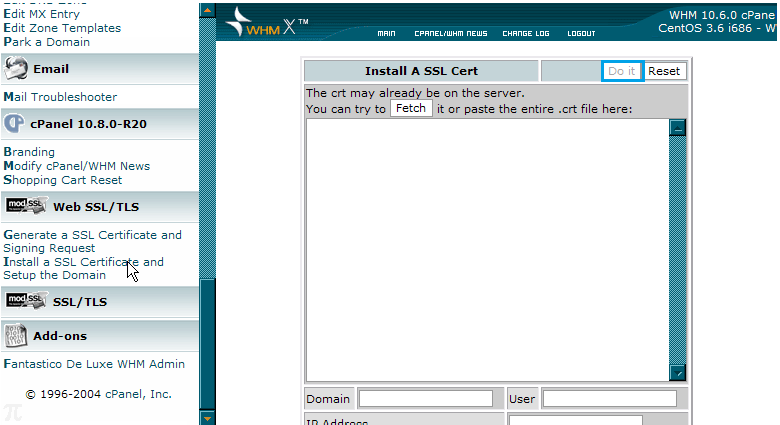Open Install a SSL Certificate and Setup the Domain
This screenshot has height=425, width=780.
(x=84, y=268)
